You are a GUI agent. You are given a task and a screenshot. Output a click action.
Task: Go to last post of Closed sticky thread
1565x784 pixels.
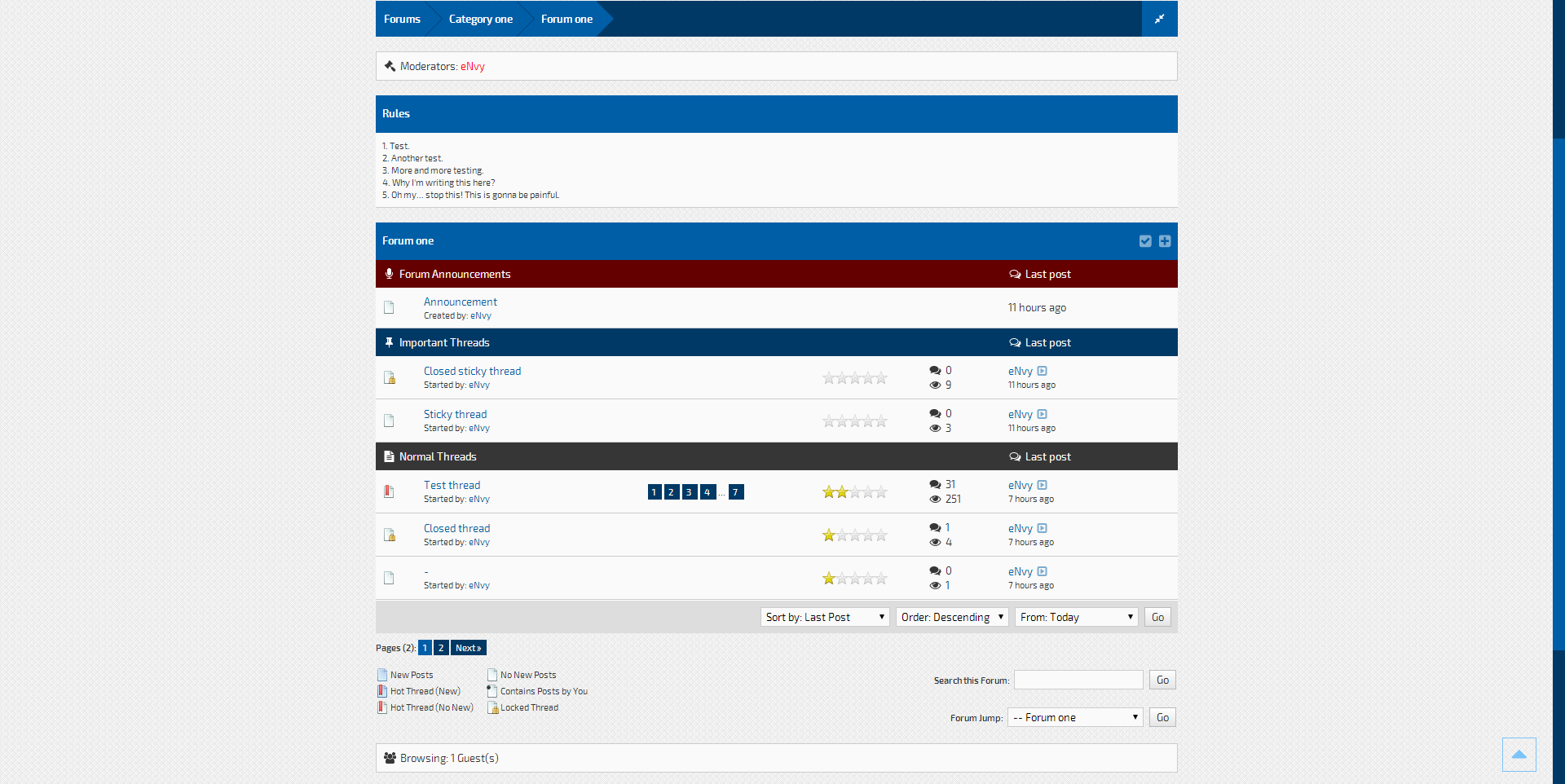[1042, 372]
